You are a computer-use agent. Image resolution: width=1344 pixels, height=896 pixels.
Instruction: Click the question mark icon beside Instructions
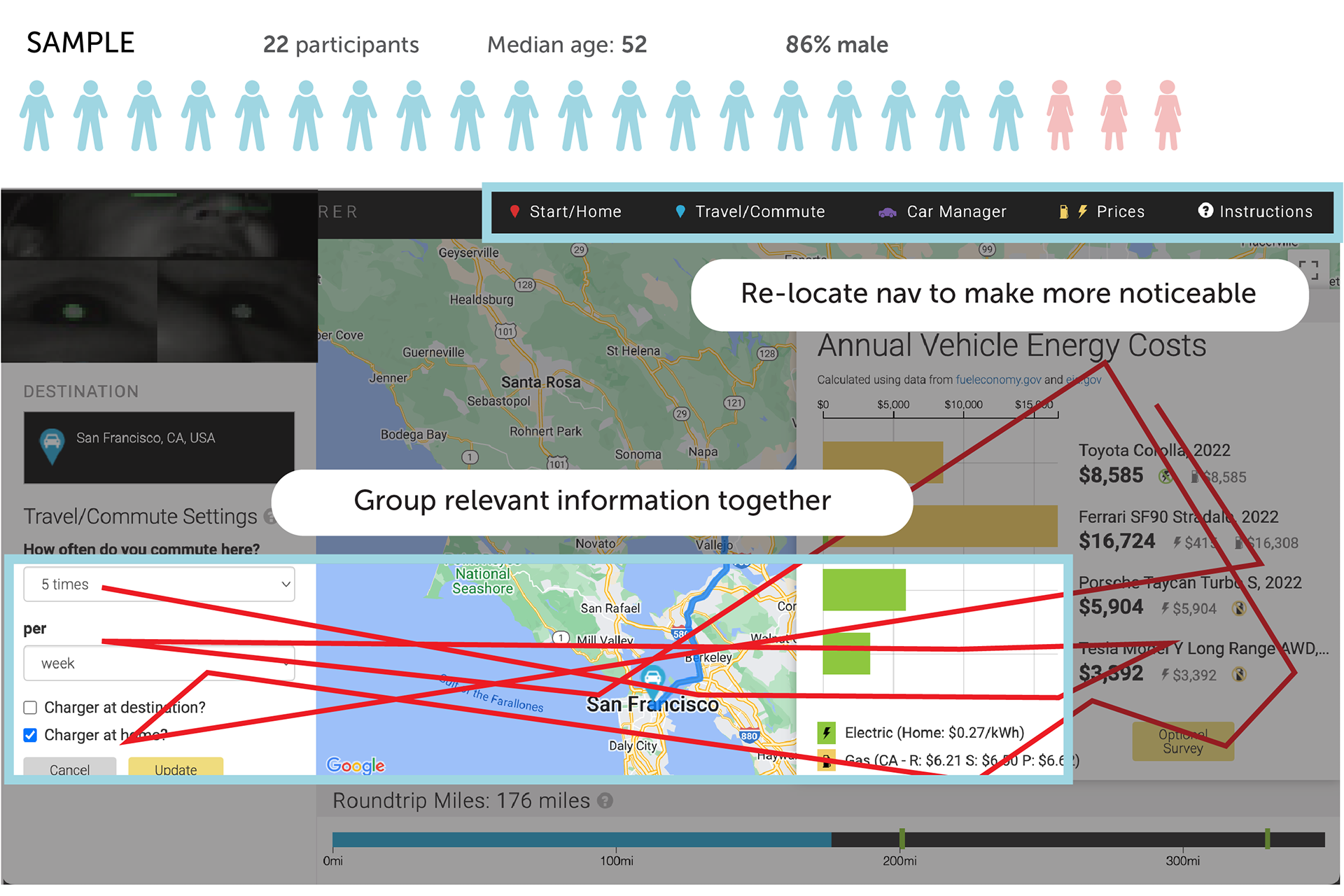(1205, 210)
